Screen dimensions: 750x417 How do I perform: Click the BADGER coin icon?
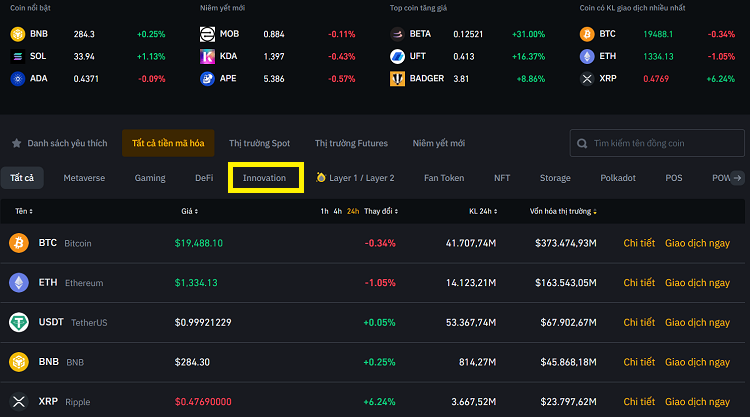(x=397, y=78)
